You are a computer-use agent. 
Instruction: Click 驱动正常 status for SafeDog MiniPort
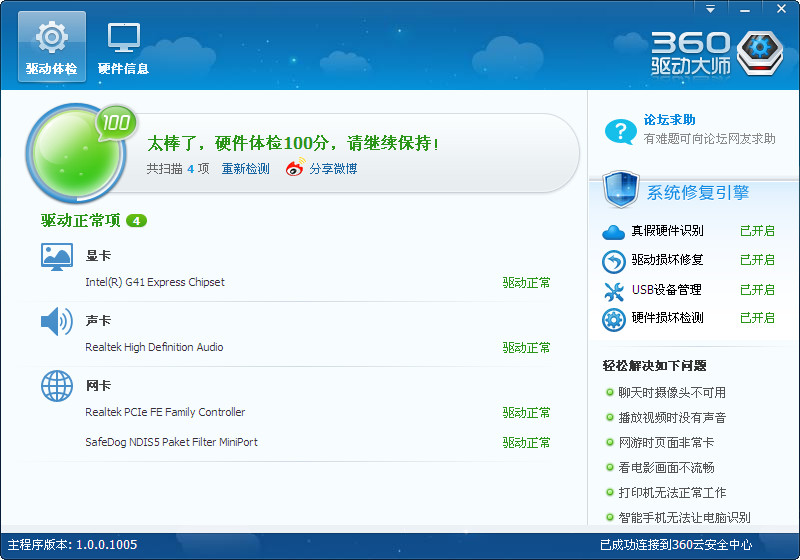point(527,442)
